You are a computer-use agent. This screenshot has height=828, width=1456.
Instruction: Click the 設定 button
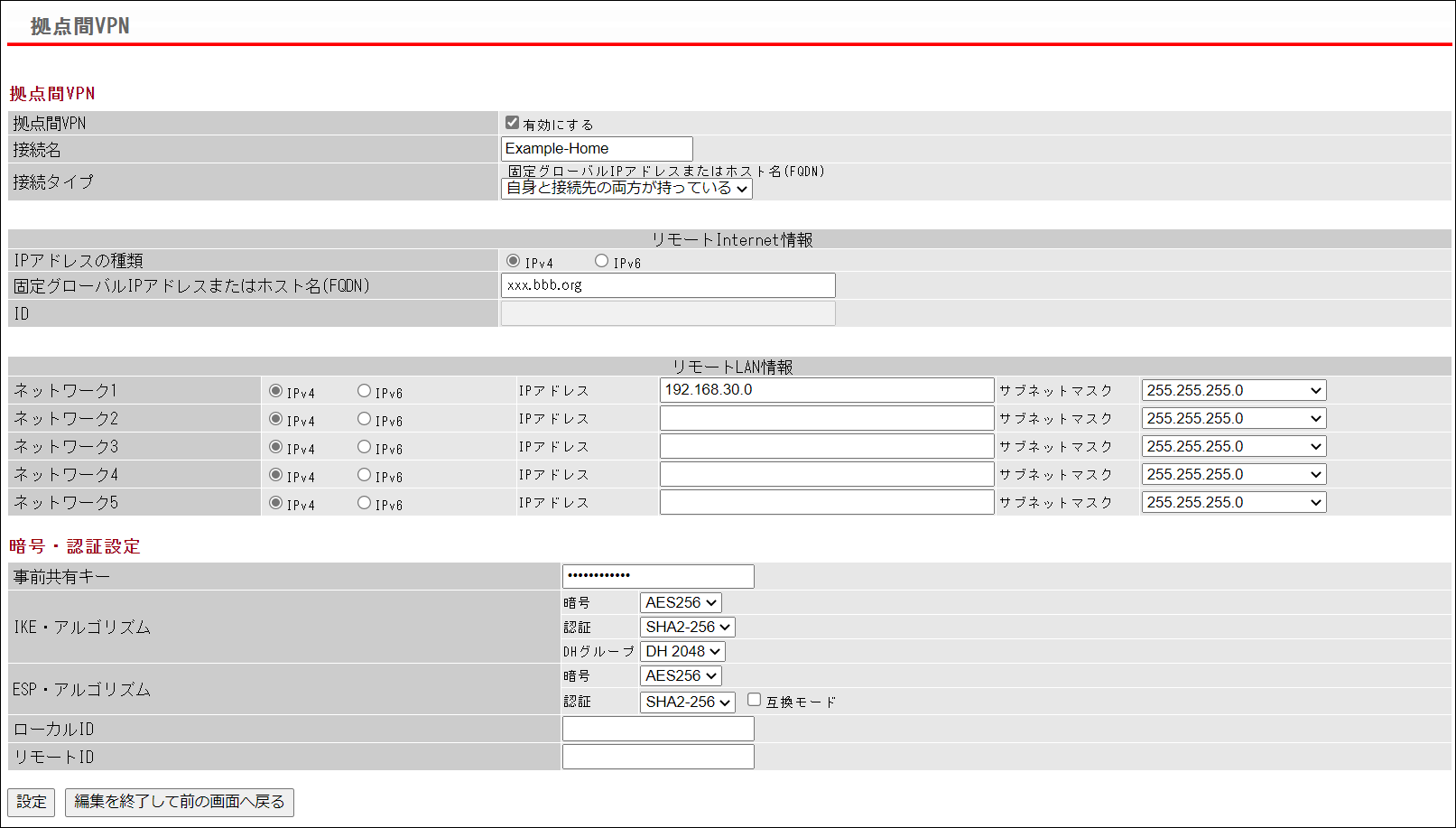pos(32,802)
